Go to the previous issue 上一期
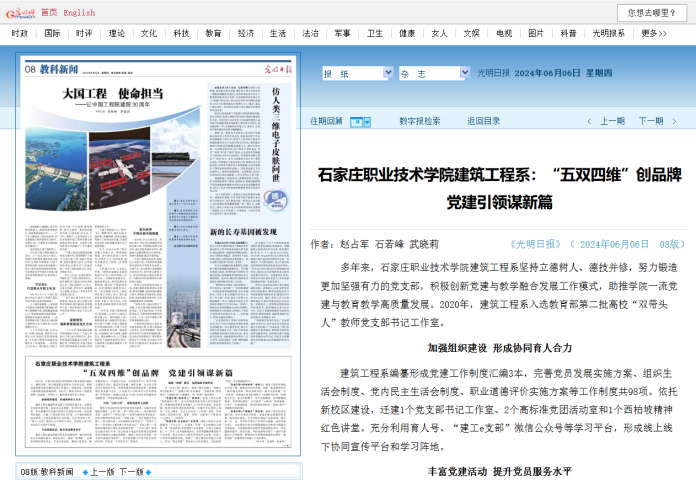 click(612, 121)
